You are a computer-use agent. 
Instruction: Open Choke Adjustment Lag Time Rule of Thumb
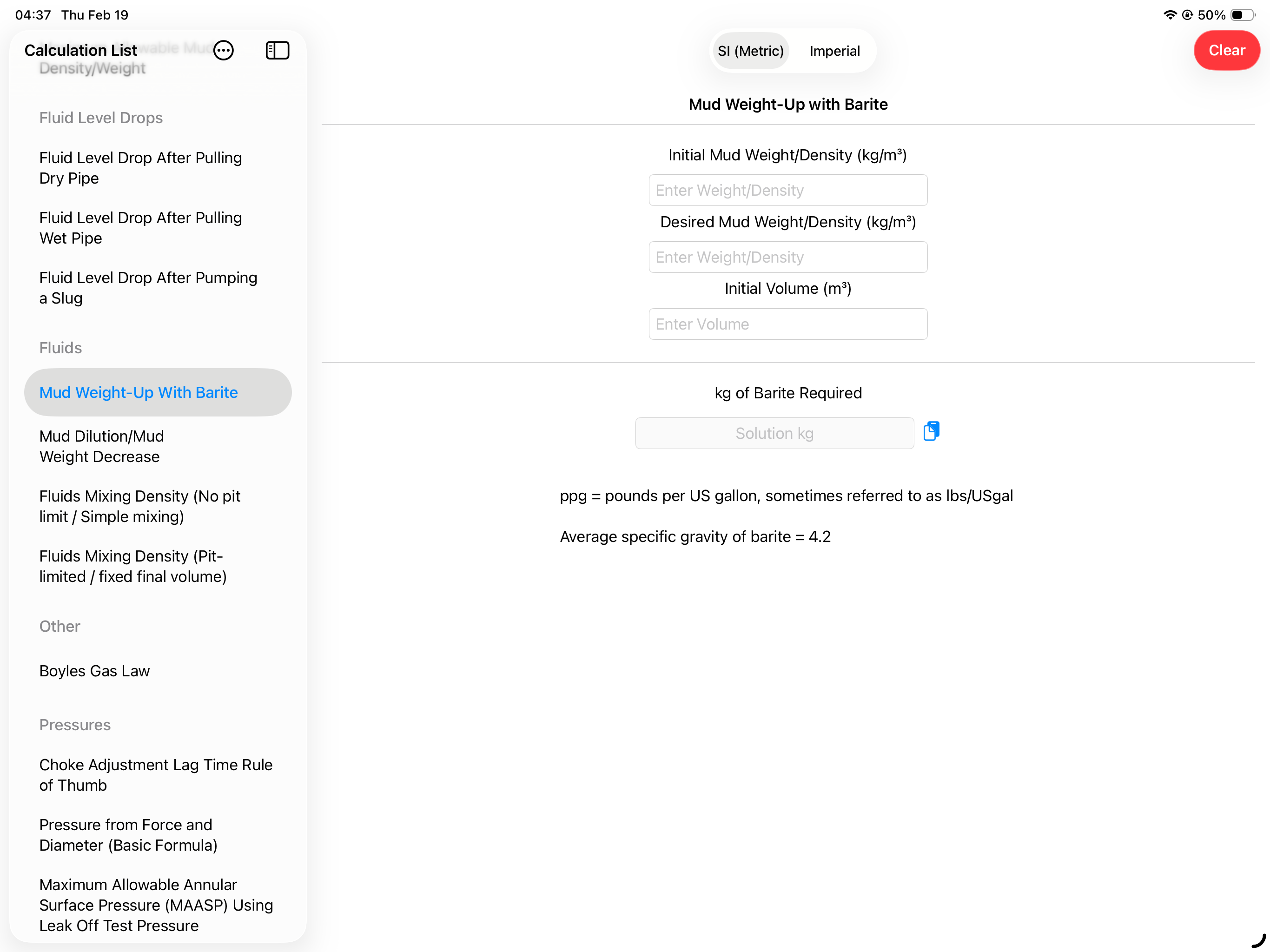pos(158,775)
